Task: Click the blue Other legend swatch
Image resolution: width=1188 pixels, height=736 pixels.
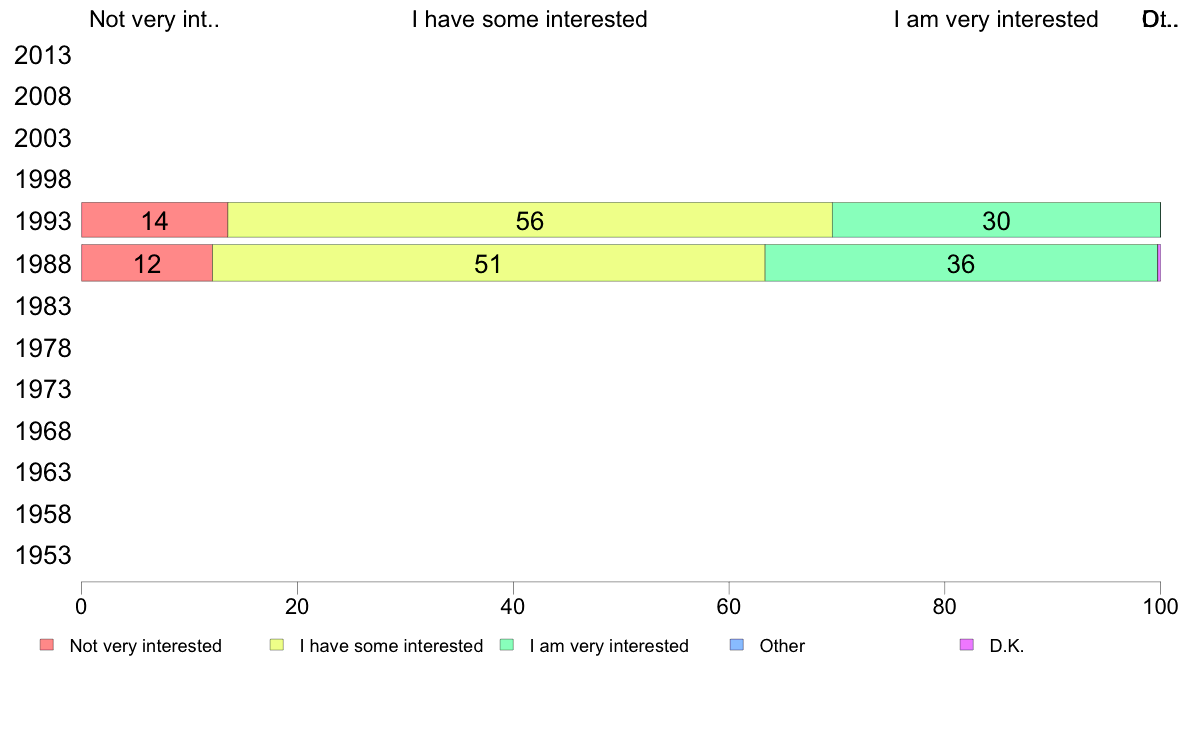Action: pos(736,645)
